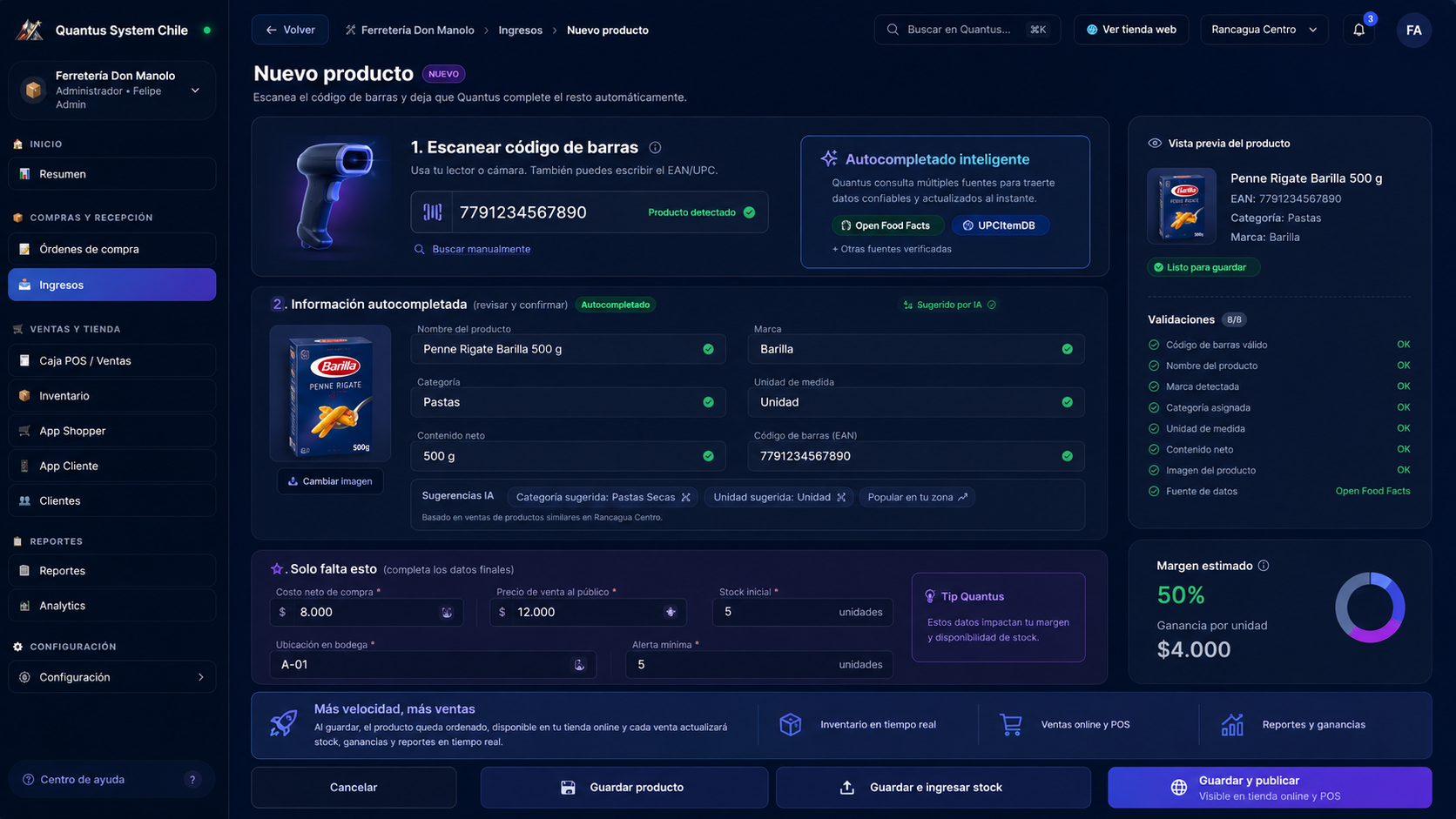Click the Stock inicial input field
The height and width of the screenshot is (819, 1456).
[801, 613]
